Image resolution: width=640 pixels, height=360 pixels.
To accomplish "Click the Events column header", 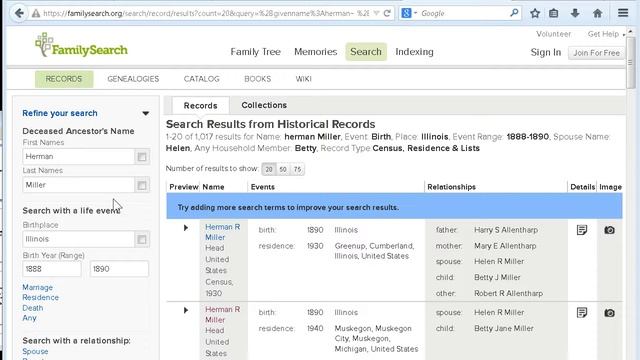I will 262,187.
